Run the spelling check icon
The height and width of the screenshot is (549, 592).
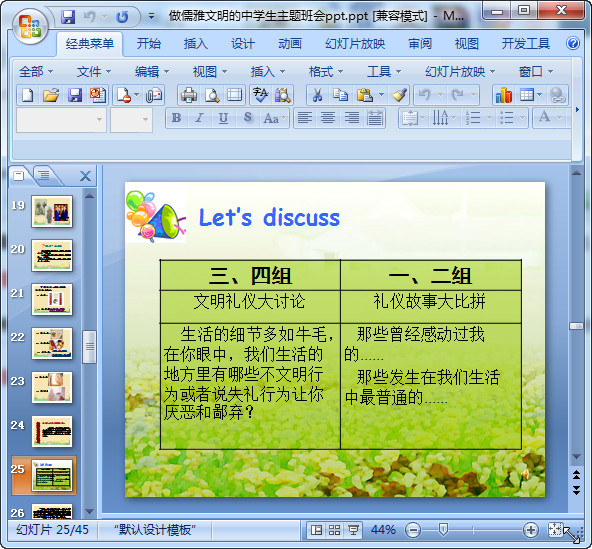[260, 95]
